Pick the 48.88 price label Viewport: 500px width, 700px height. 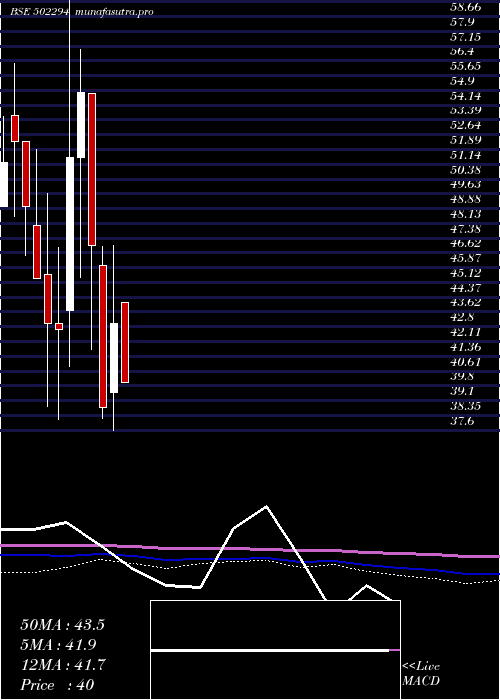(465, 199)
